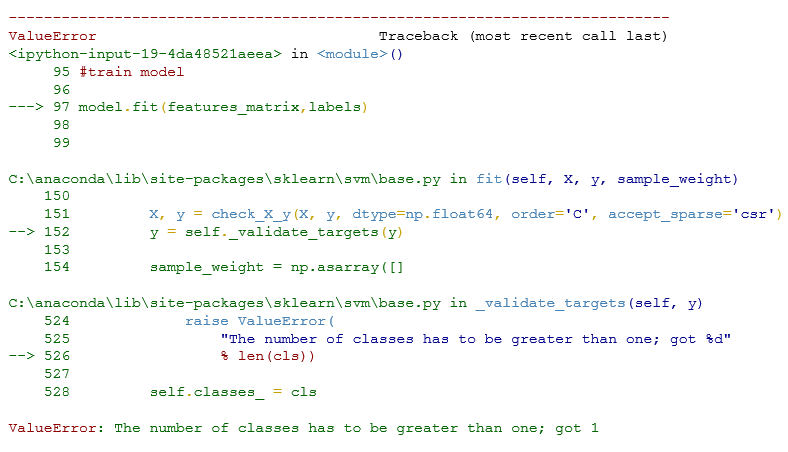
Task: Click the '#train model' comment on line 95
Action: [x=132, y=72]
